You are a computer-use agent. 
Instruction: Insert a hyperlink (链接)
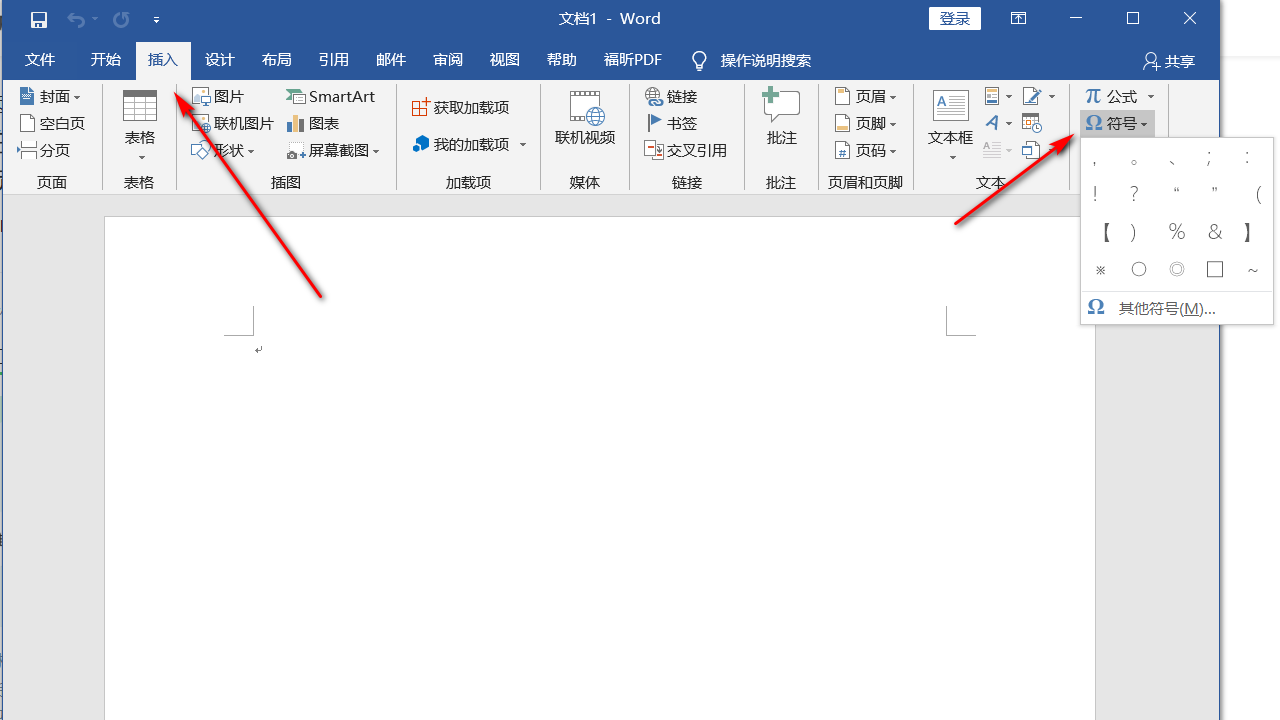pyautogui.click(x=672, y=97)
